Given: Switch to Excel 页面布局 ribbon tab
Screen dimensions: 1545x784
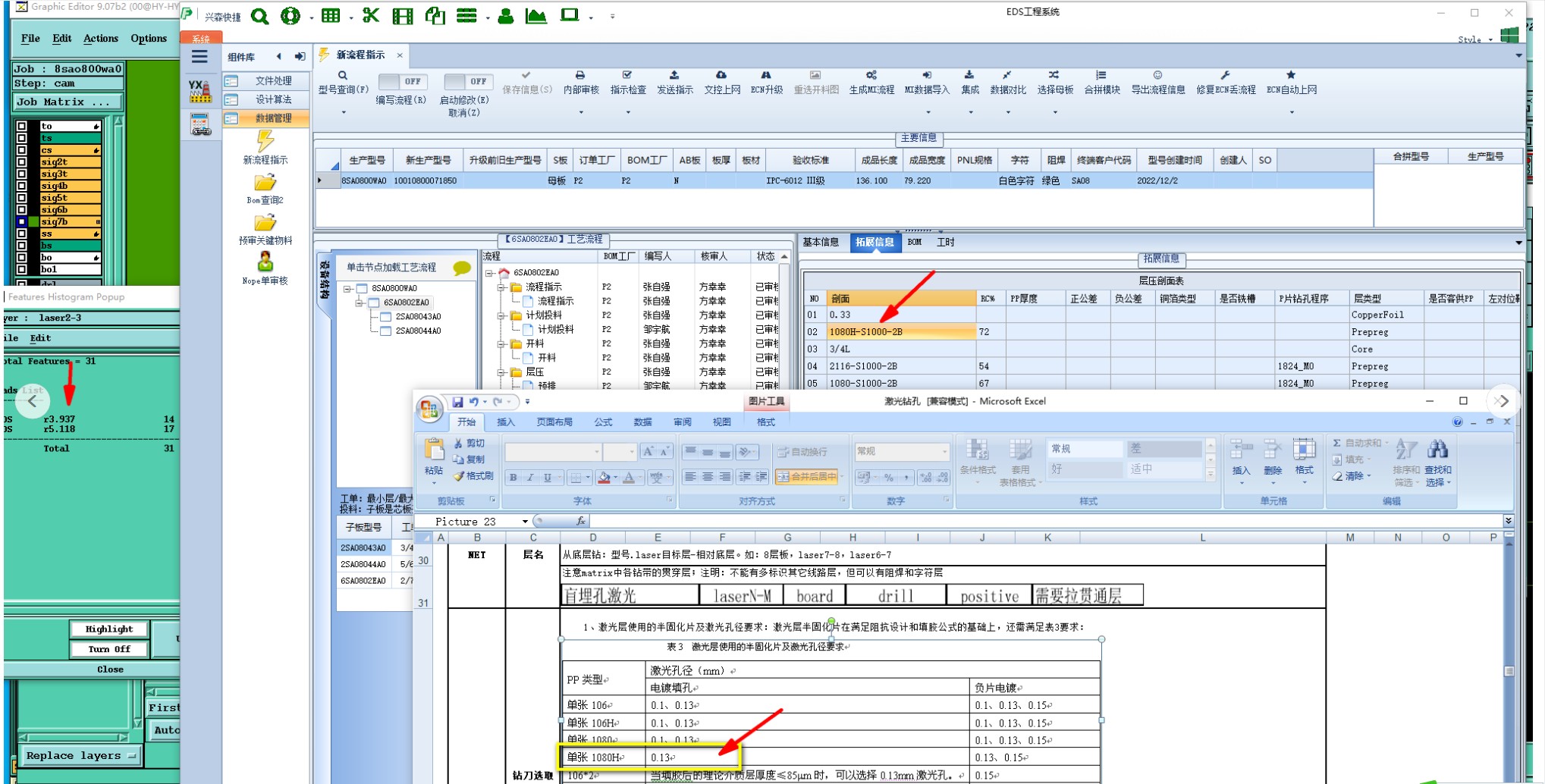Looking at the screenshot, I should (554, 422).
